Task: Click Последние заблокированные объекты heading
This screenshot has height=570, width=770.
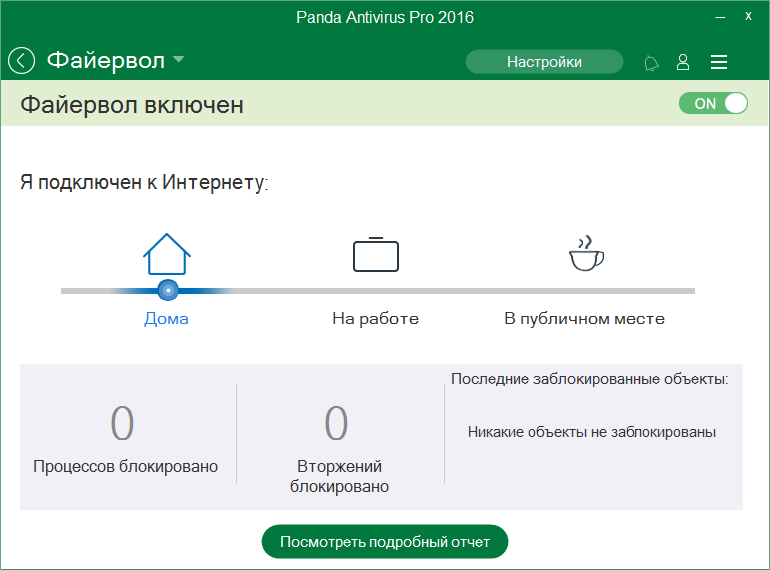Action: (589, 379)
